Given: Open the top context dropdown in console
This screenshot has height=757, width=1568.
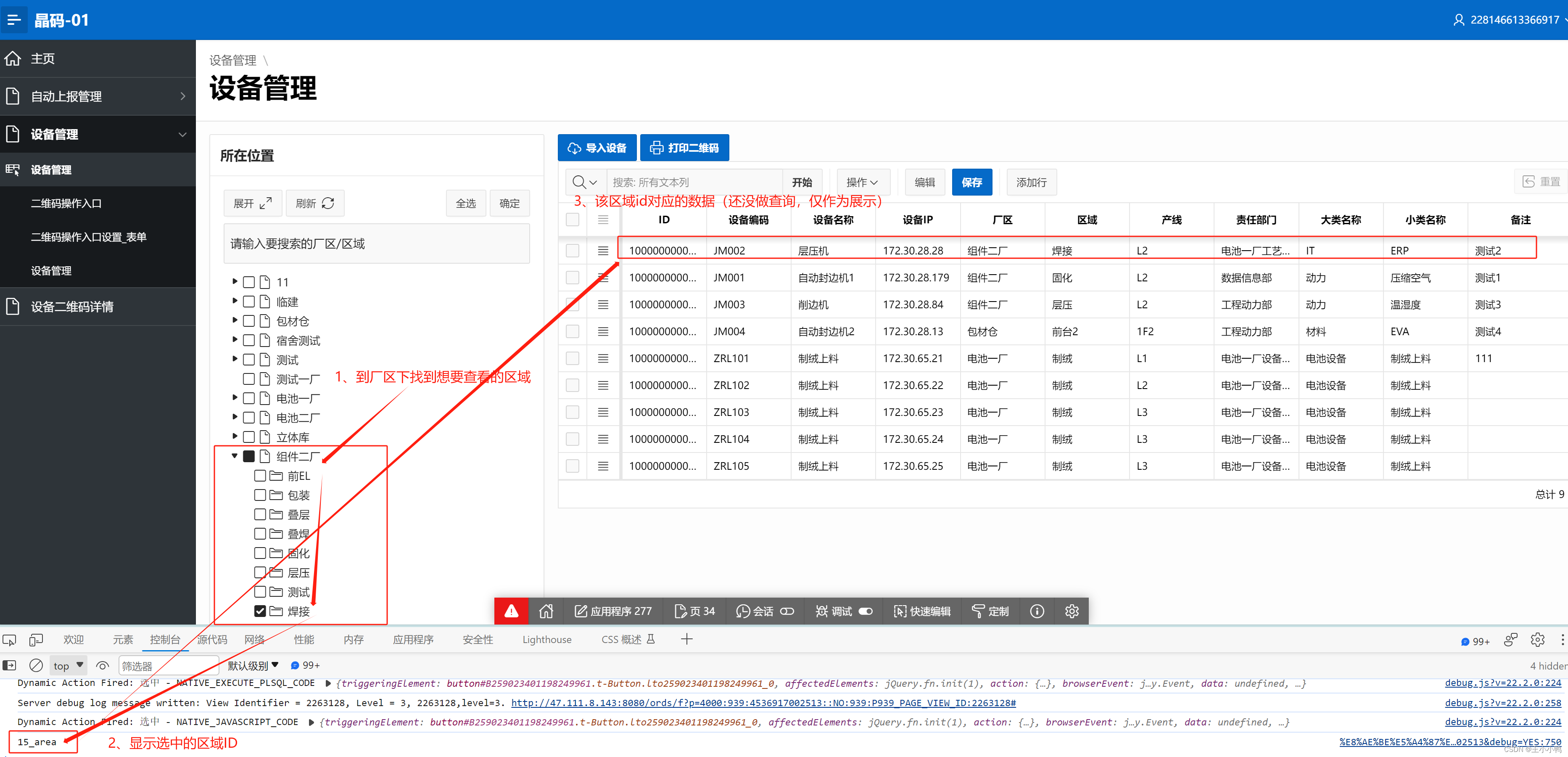Looking at the screenshot, I should tap(68, 666).
